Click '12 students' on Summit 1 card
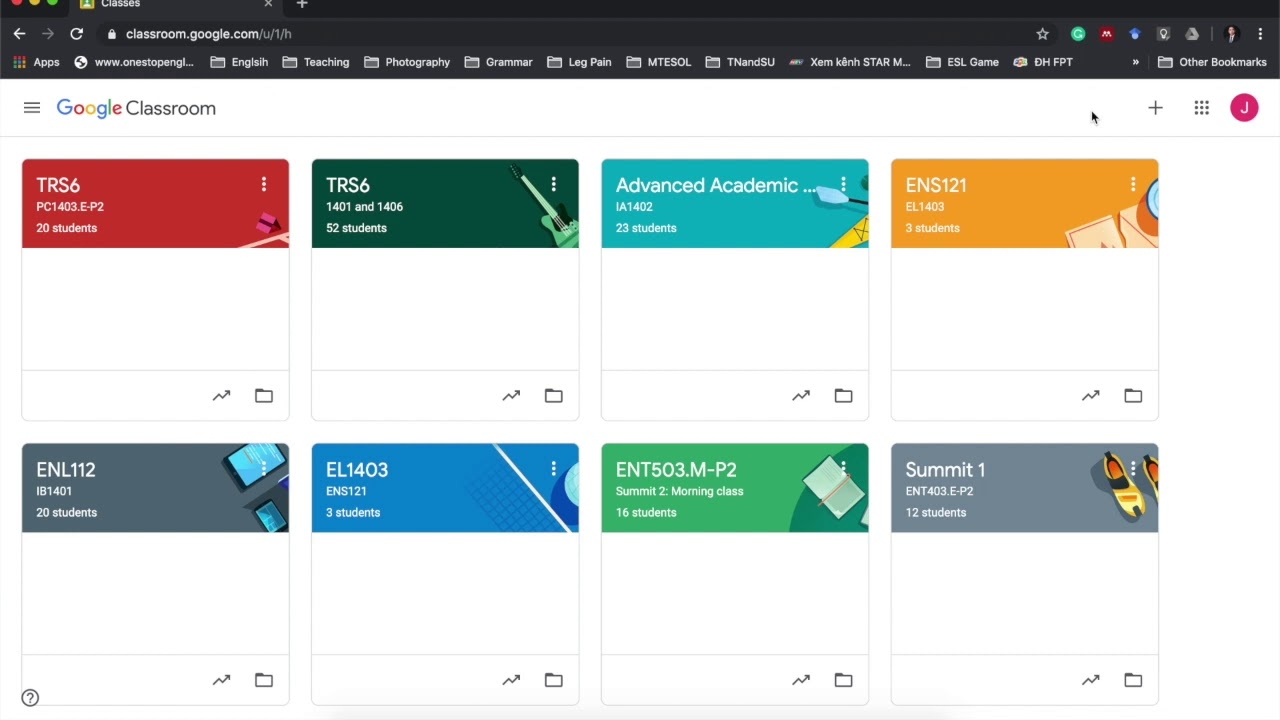Image resolution: width=1280 pixels, height=720 pixels. (936, 512)
